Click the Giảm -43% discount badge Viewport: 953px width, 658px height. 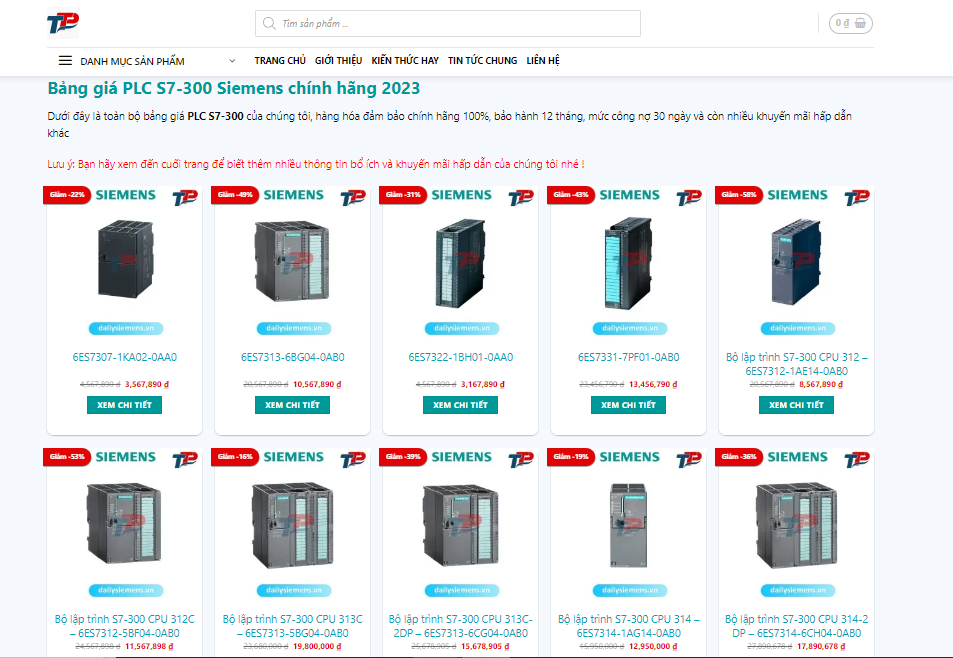click(x=571, y=195)
